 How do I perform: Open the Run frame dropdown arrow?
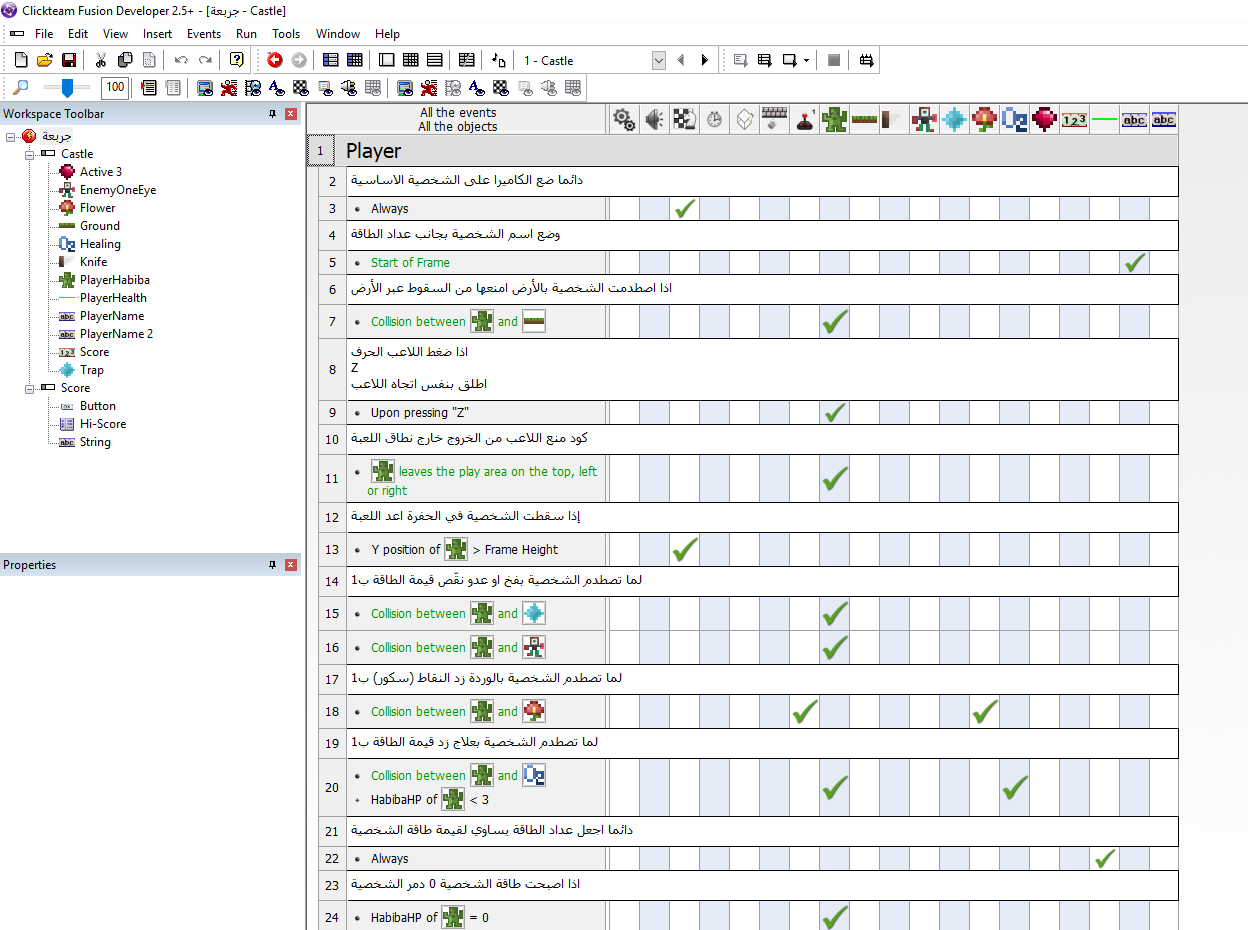(x=806, y=60)
